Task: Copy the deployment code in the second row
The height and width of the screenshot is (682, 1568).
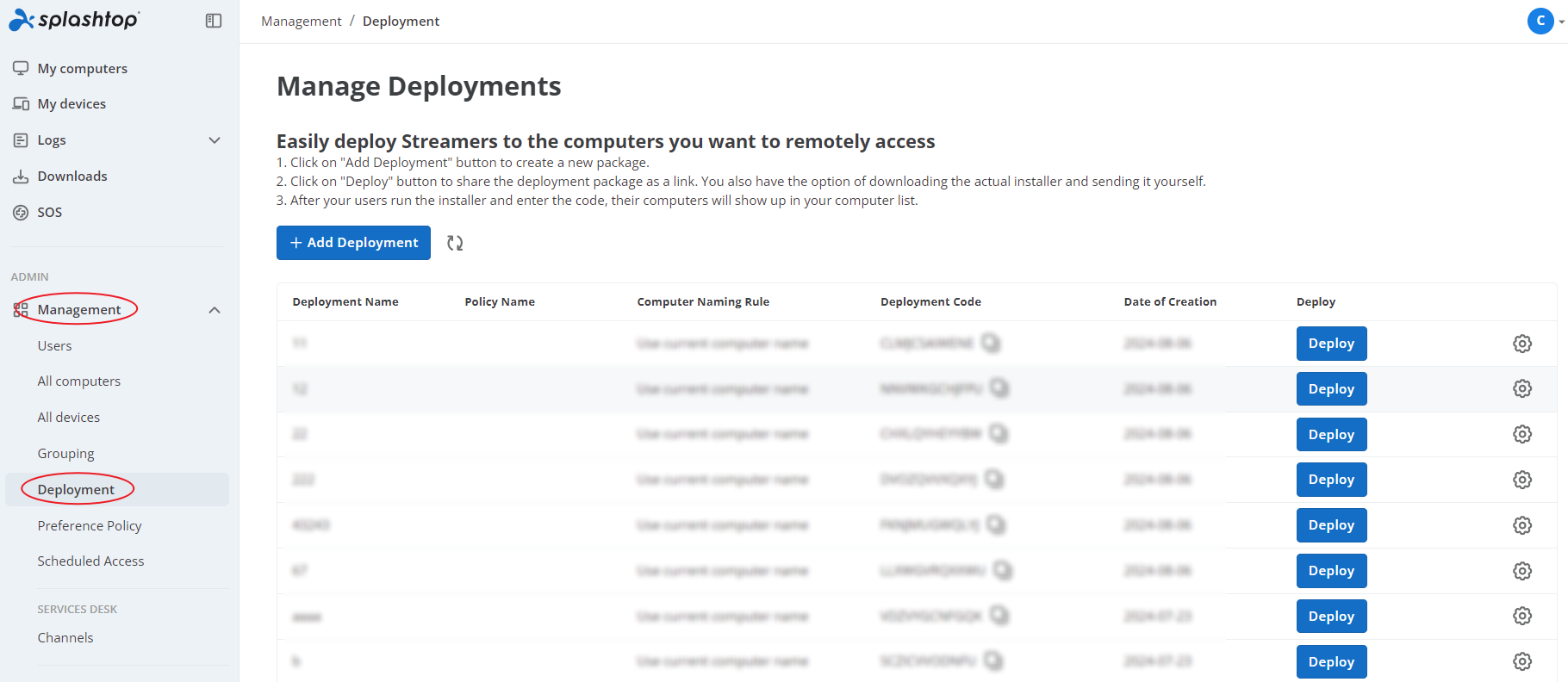Action: (x=999, y=388)
